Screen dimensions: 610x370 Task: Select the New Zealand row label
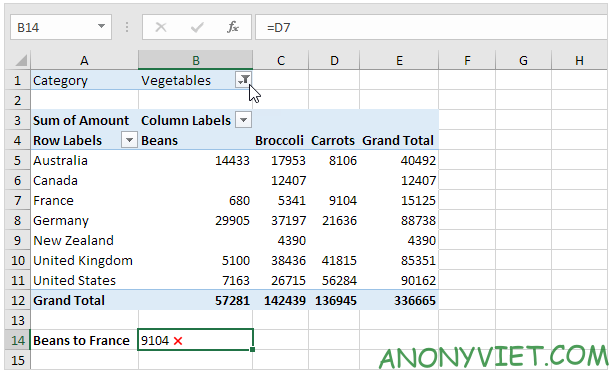coord(84,240)
